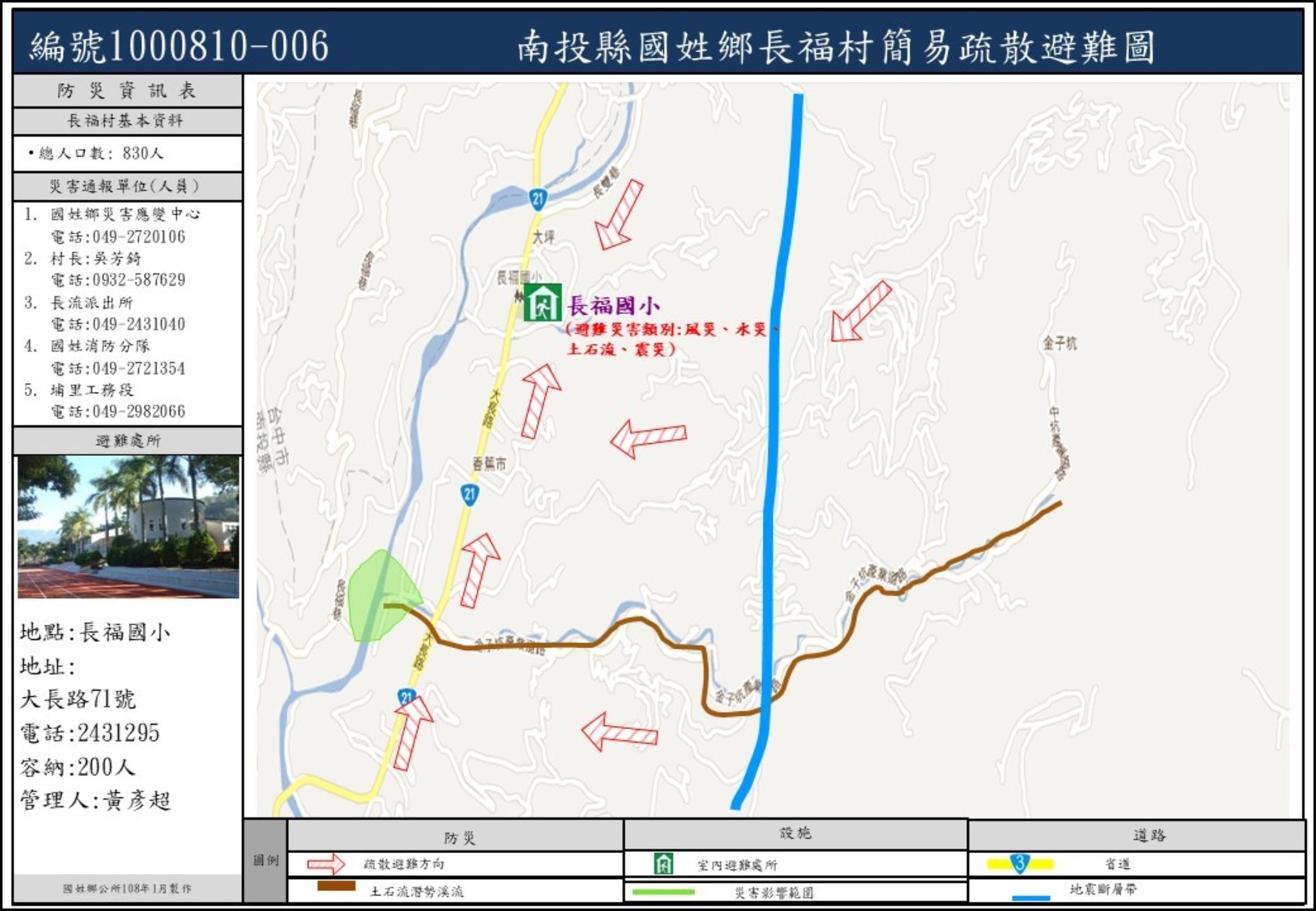This screenshot has height=911, width=1316.
Task: Open the 長福國小 shelter photo
Action: pyautogui.click(x=128, y=527)
